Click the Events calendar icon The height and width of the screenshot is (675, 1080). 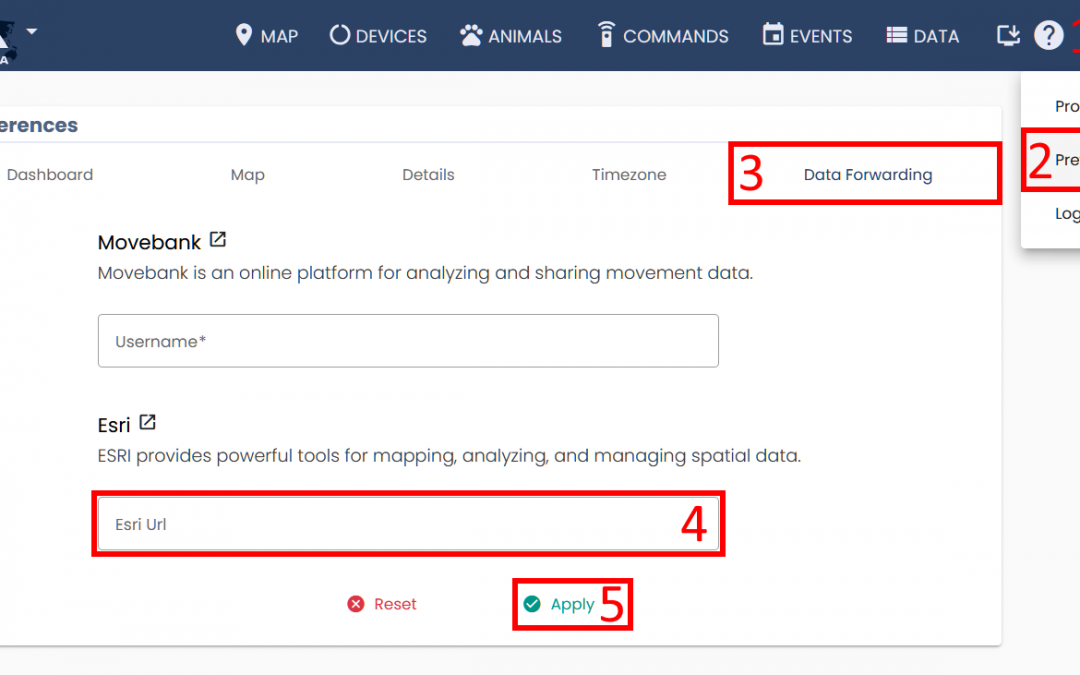773,35
